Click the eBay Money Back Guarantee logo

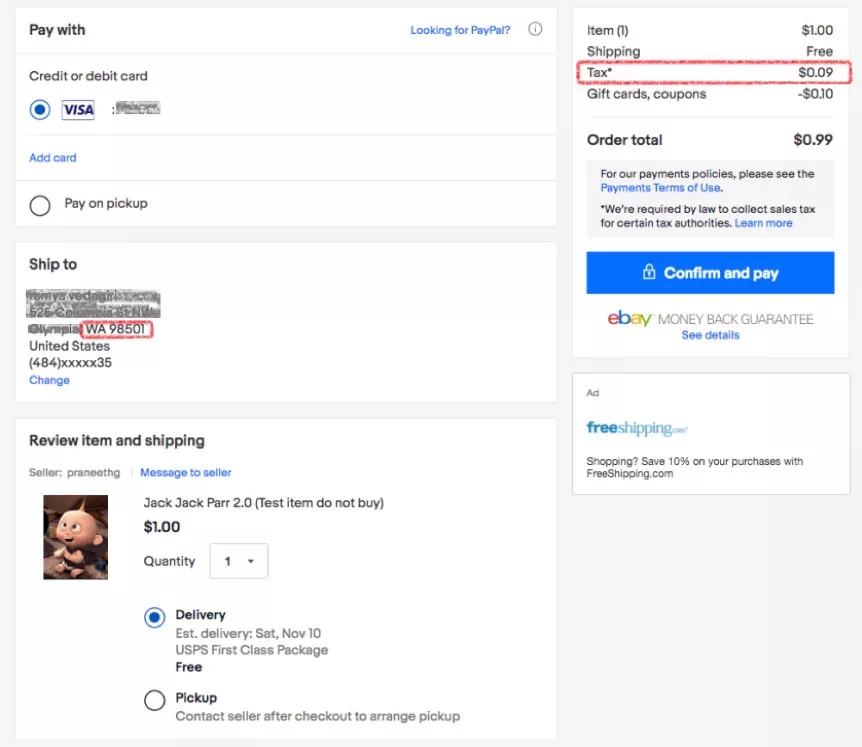710,319
